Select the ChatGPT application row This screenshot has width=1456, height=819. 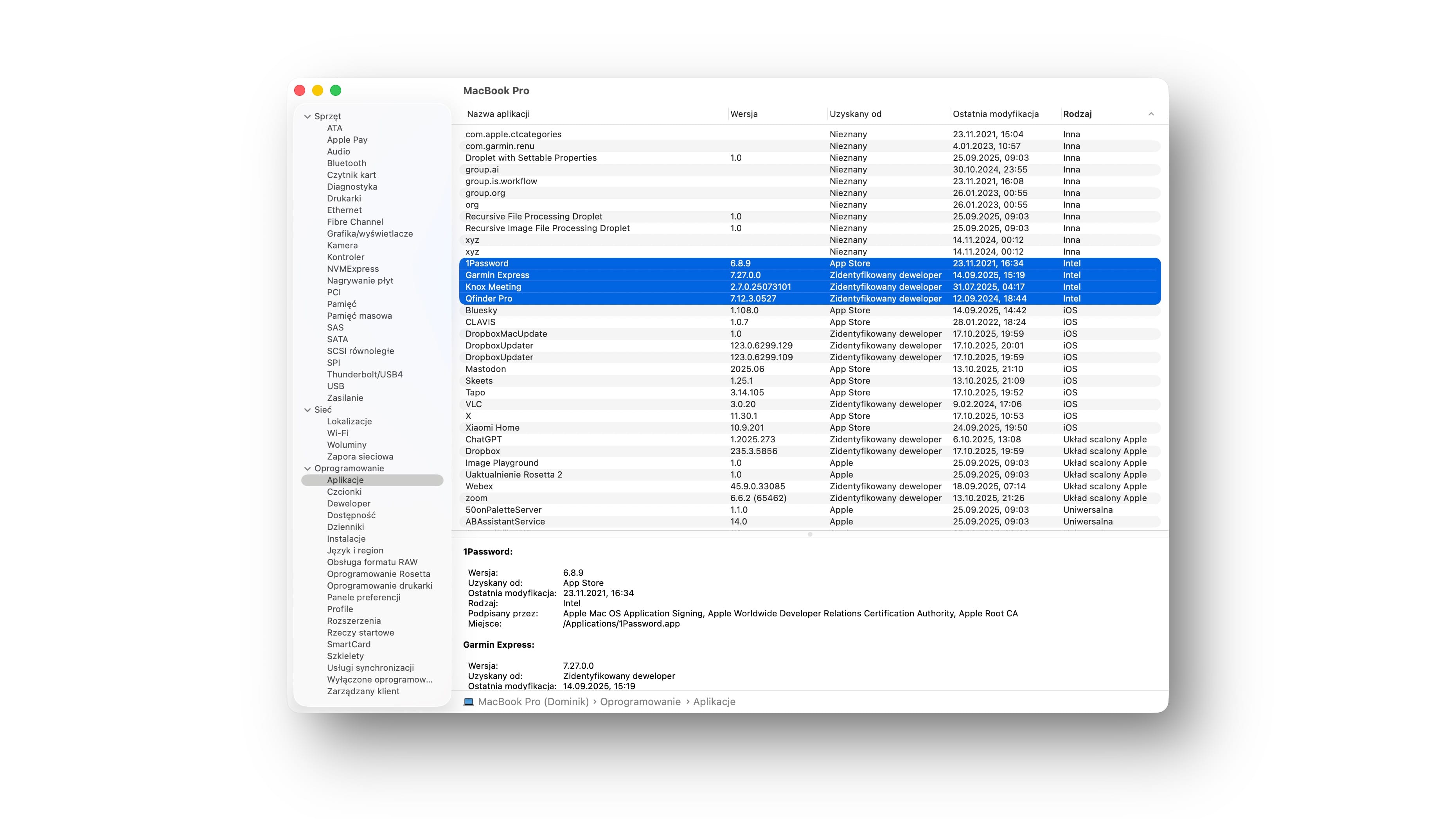tap(483, 439)
